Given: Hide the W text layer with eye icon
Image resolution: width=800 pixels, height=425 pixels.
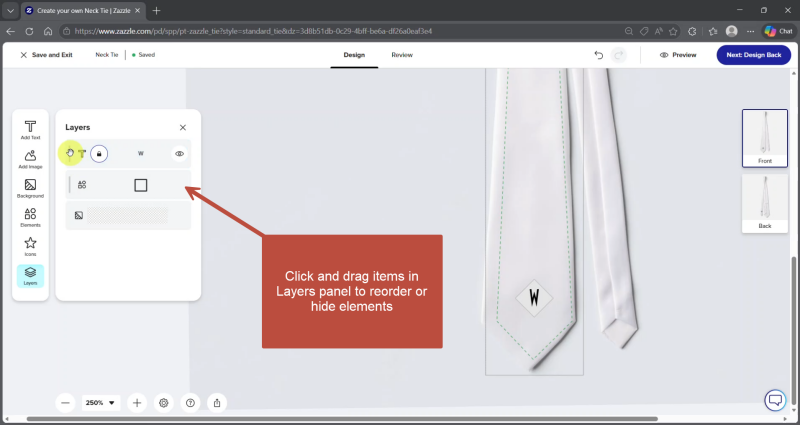Looking at the screenshot, I should (179, 154).
